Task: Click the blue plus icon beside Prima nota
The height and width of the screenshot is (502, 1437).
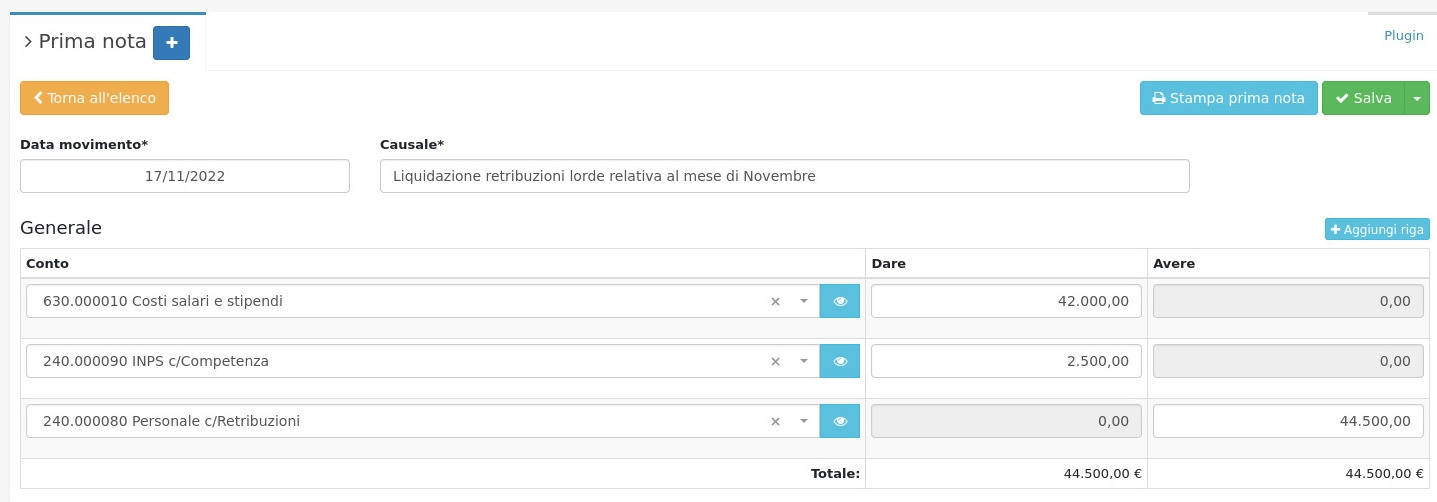Action: [x=171, y=43]
